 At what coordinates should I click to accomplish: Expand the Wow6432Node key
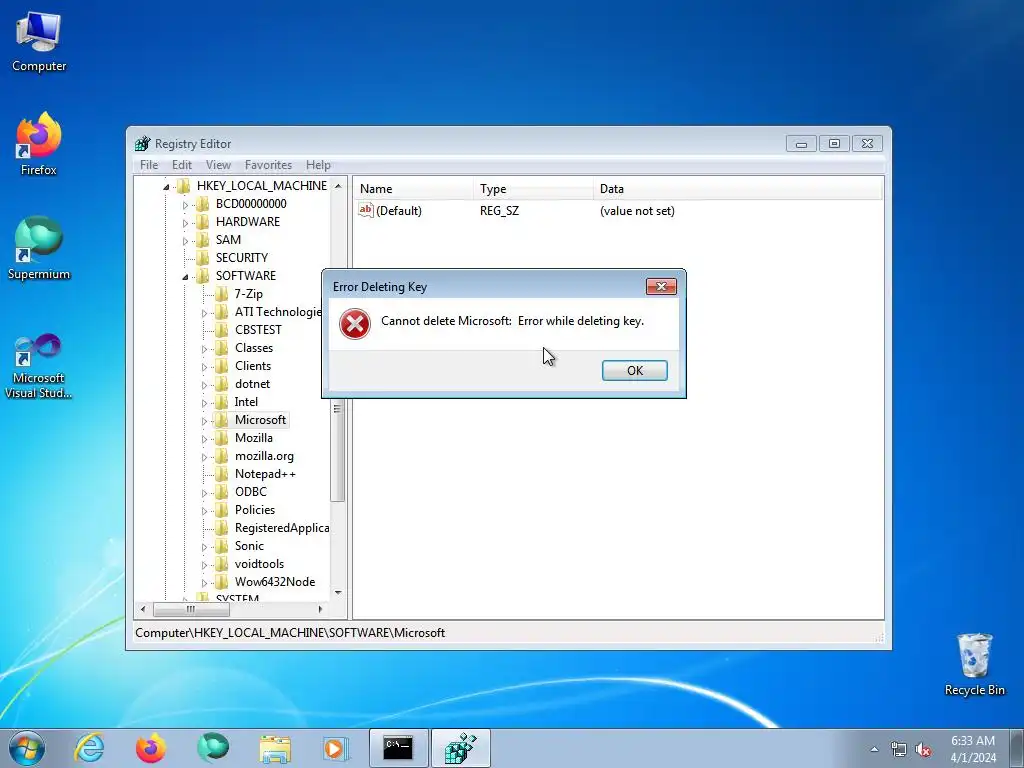(x=204, y=583)
